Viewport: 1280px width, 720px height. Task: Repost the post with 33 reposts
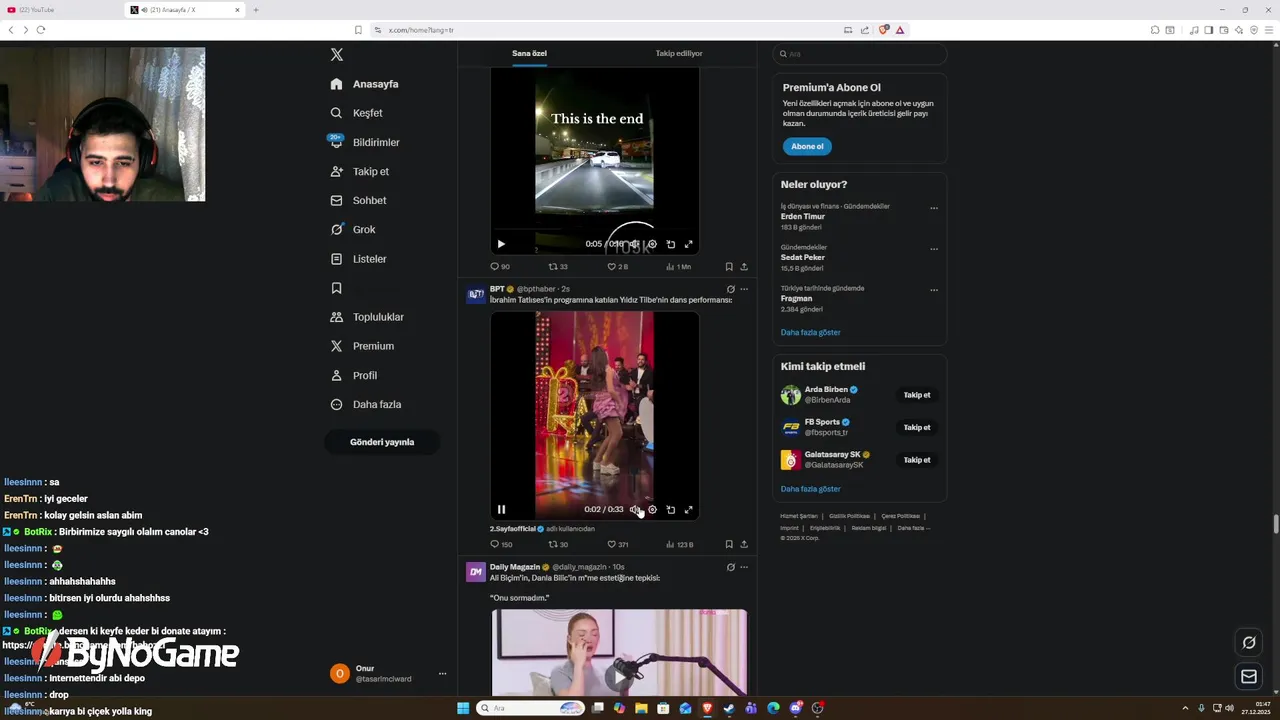point(558,267)
